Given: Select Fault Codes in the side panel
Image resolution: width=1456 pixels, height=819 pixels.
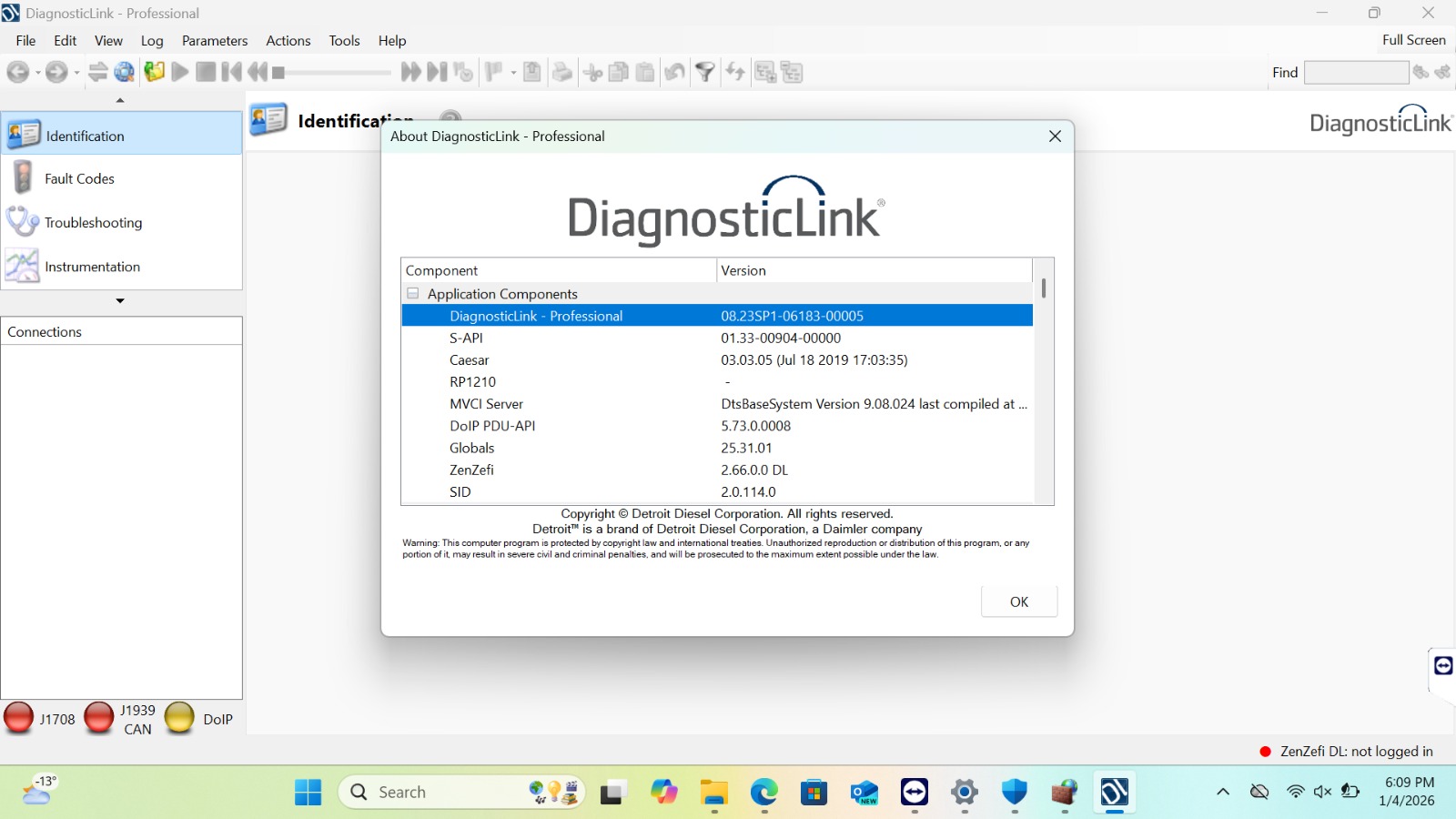Looking at the screenshot, I should click(122, 178).
